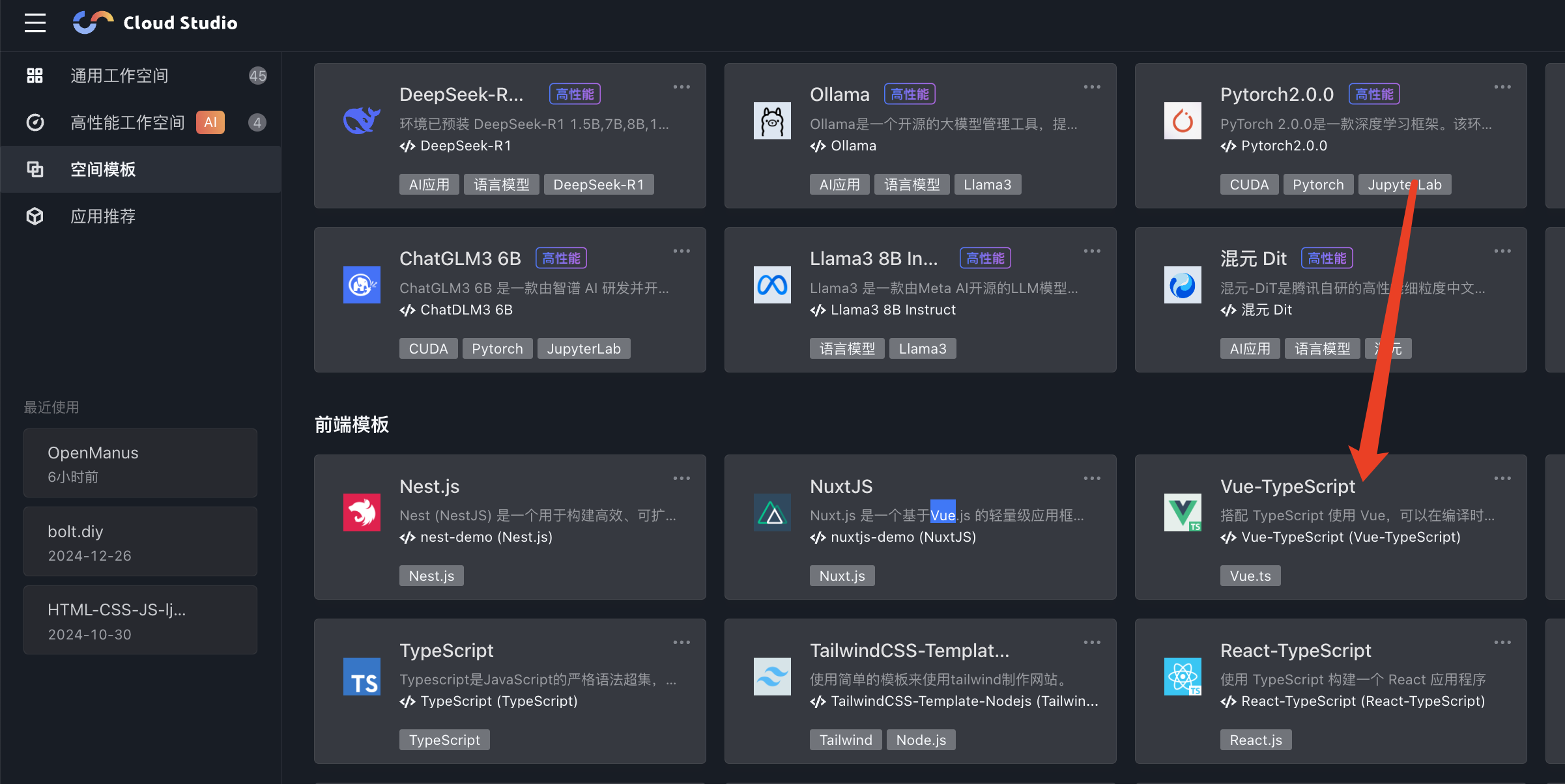
Task: Click the Node.js tag
Action: click(x=921, y=740)
